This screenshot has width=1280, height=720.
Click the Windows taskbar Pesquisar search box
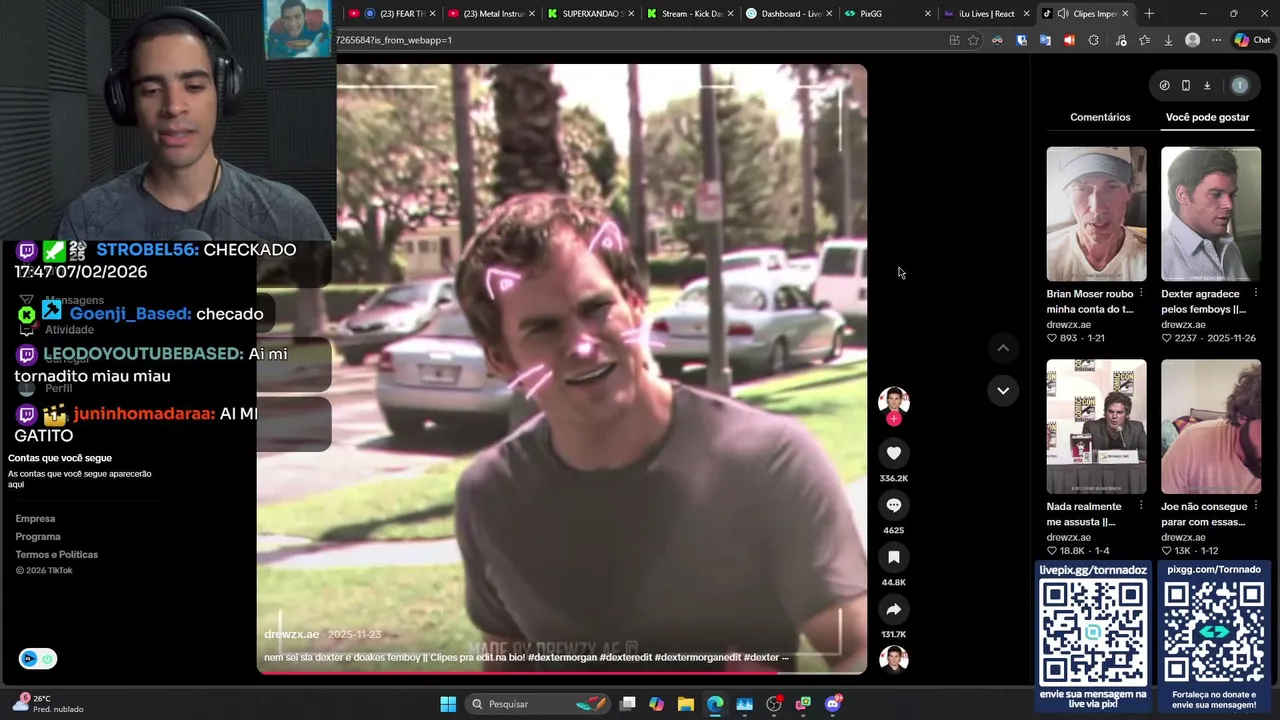coord(539,704)
